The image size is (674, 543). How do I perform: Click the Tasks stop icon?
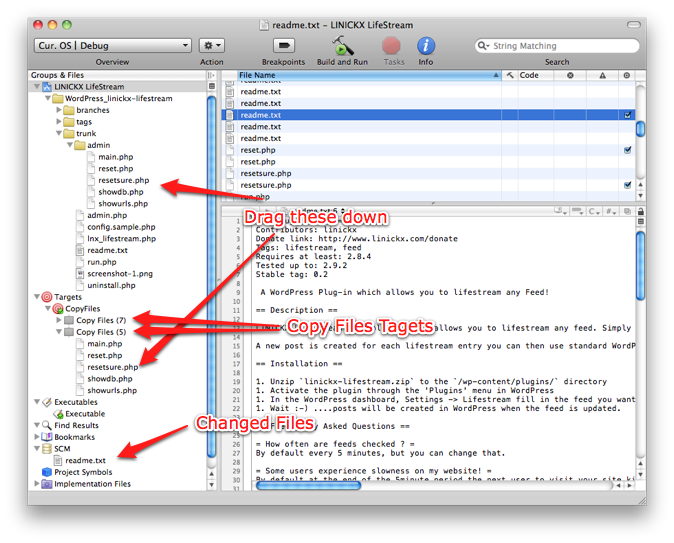coord(391,46)
